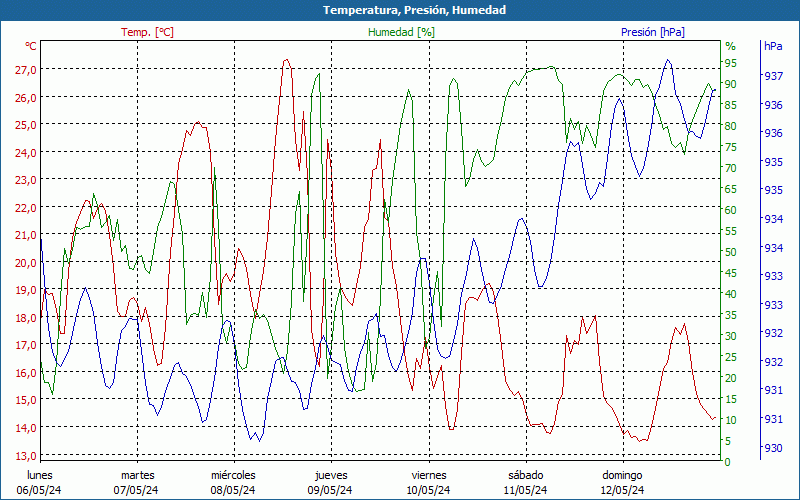Select the green '70' humidity axis value

pos(731,168)
